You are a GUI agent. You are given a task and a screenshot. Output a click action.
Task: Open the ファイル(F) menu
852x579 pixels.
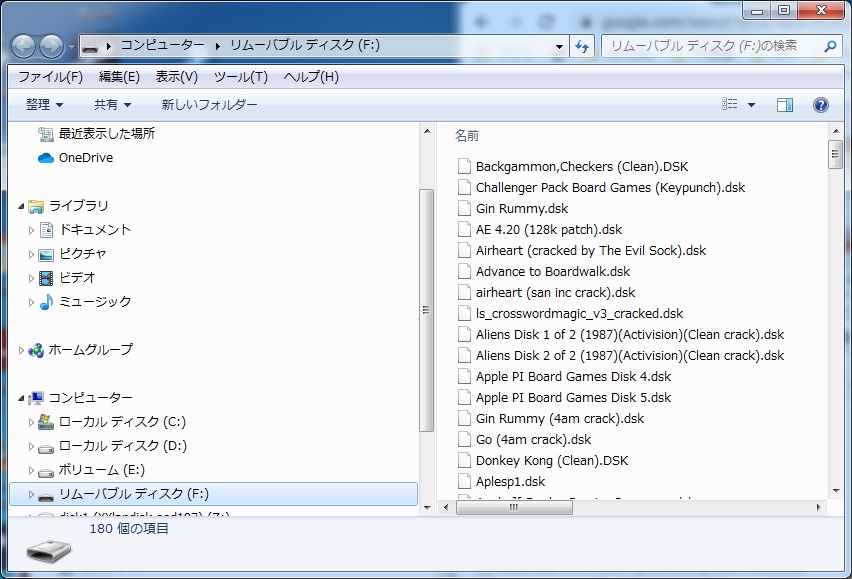(51, 77)
